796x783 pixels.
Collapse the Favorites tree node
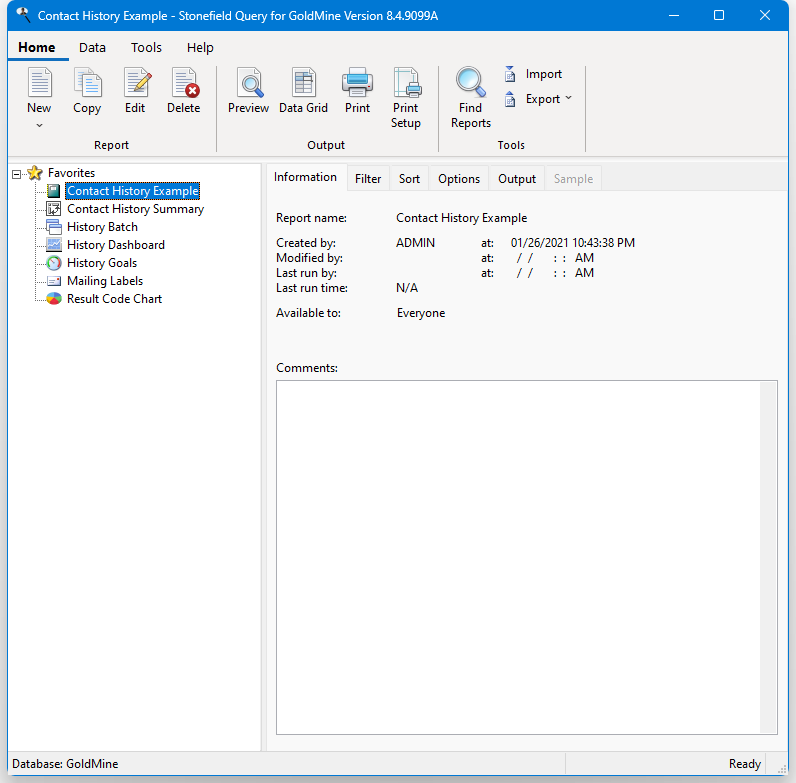point(16,174)
